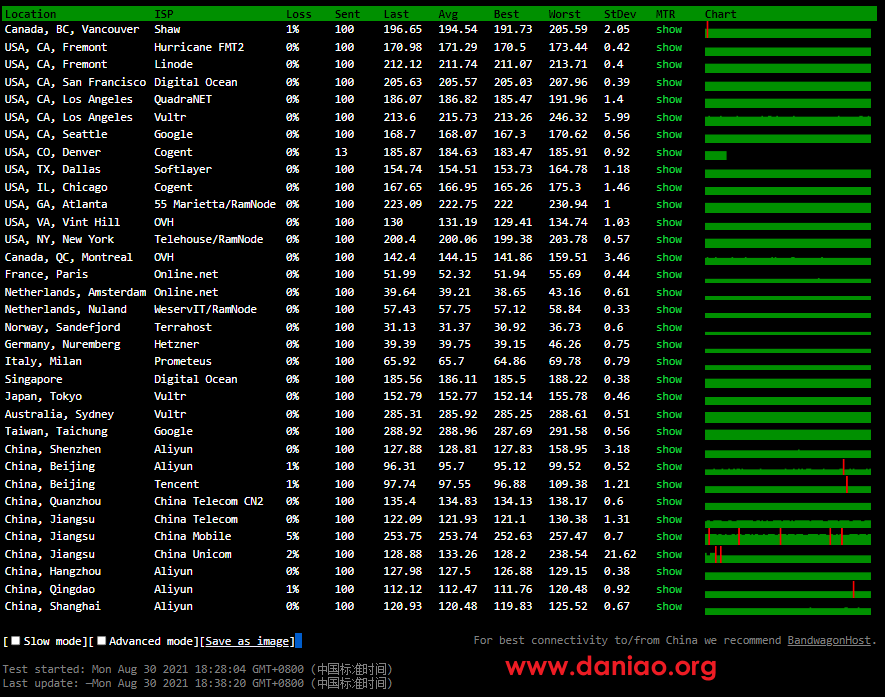Click the latency chart for Qingdao Aliyun

(788, 590)
